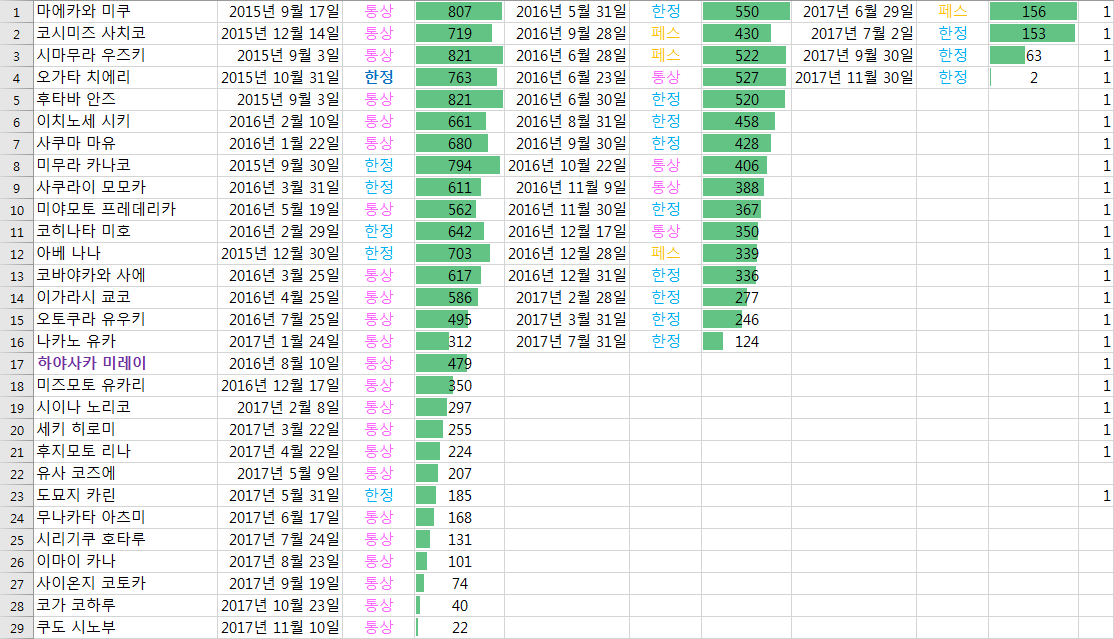This screenshot has height=639, width=1114.
Task: Click the bold 한정 cell in row 4
Action: (x=379, y=77)
